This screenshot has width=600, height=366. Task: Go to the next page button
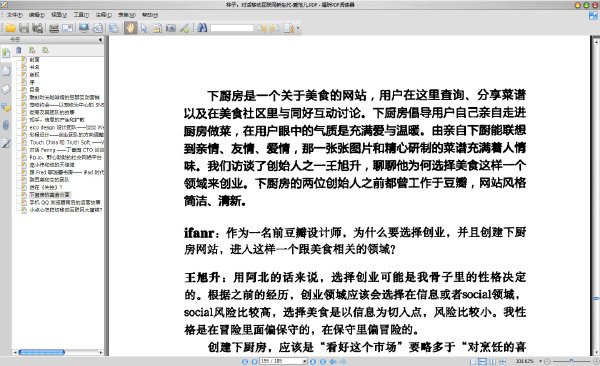coord(313,361)
